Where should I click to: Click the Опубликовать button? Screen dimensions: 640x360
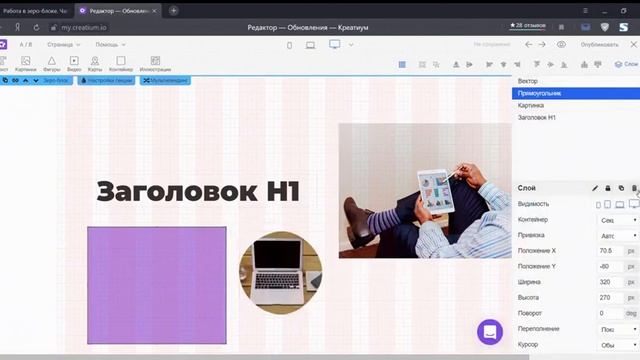click(600, 44)
